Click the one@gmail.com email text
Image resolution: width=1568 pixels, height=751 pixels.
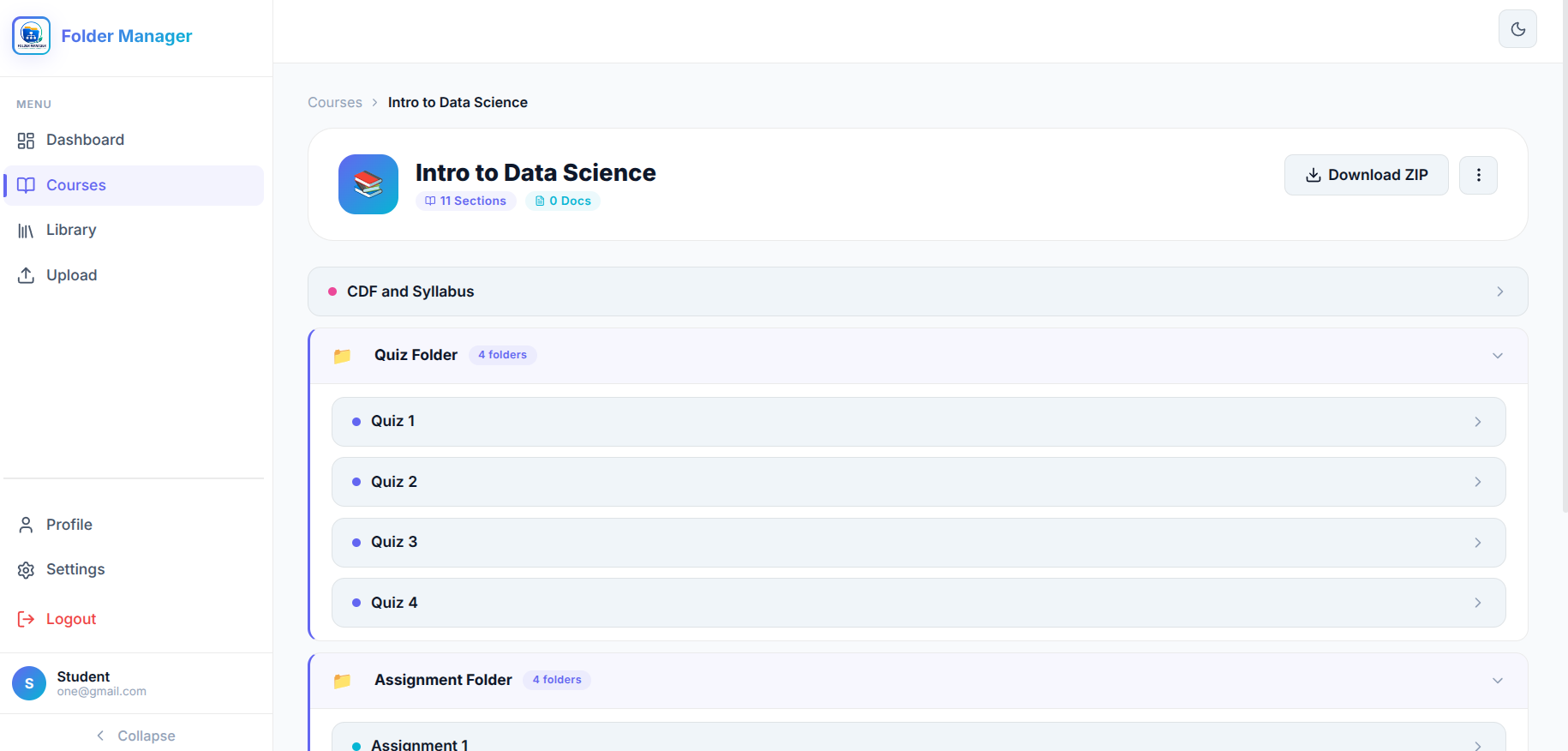click(x=102, y=692)
